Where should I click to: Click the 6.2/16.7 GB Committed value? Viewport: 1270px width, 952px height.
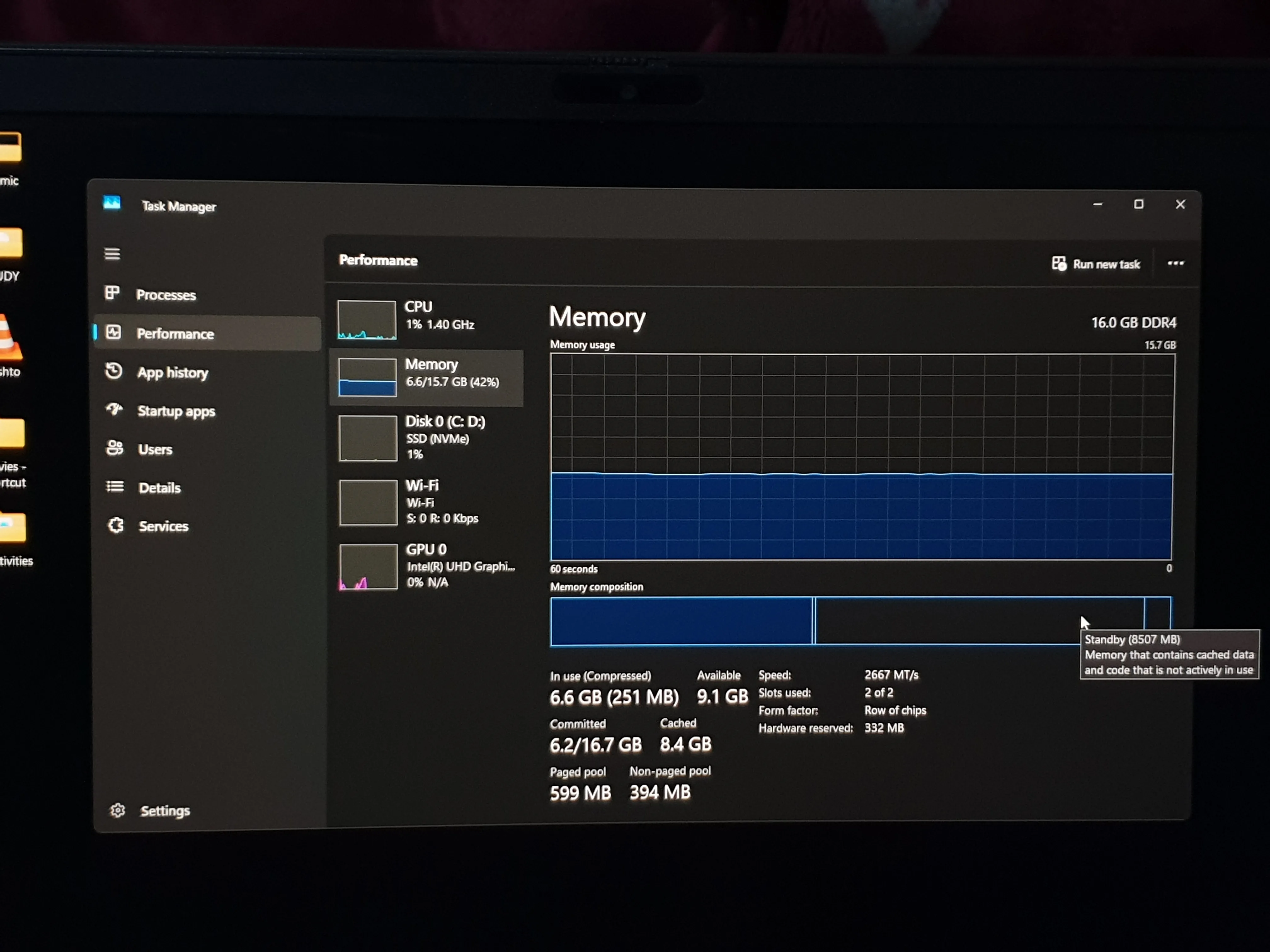pyautogui.click(x=595, y=745)
